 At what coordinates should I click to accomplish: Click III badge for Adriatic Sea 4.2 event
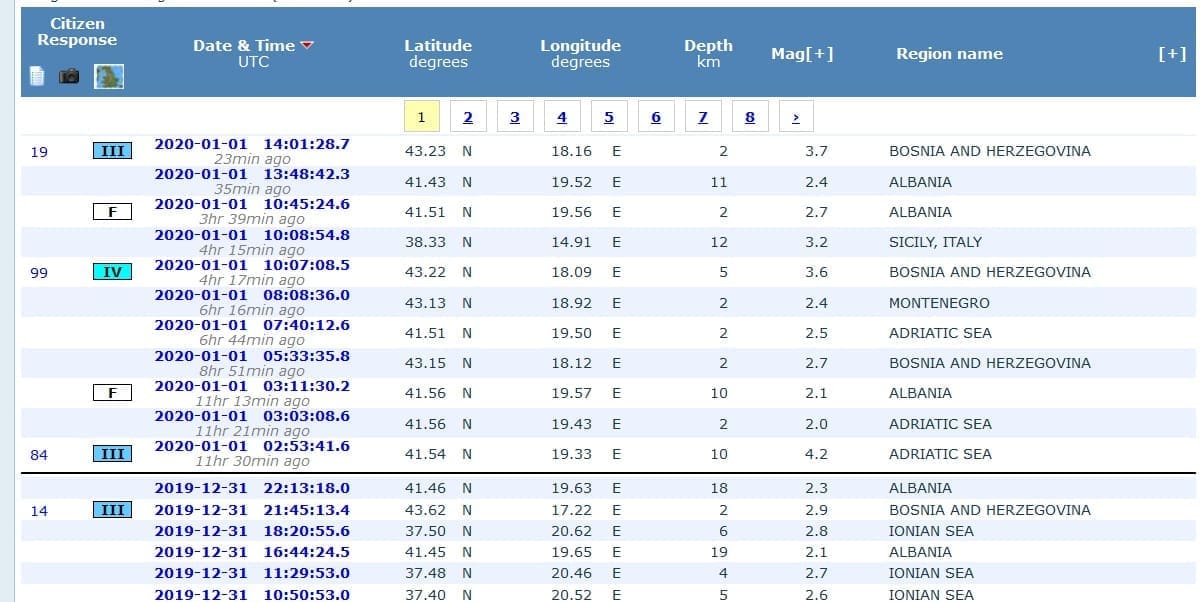[x=112, y=454]
